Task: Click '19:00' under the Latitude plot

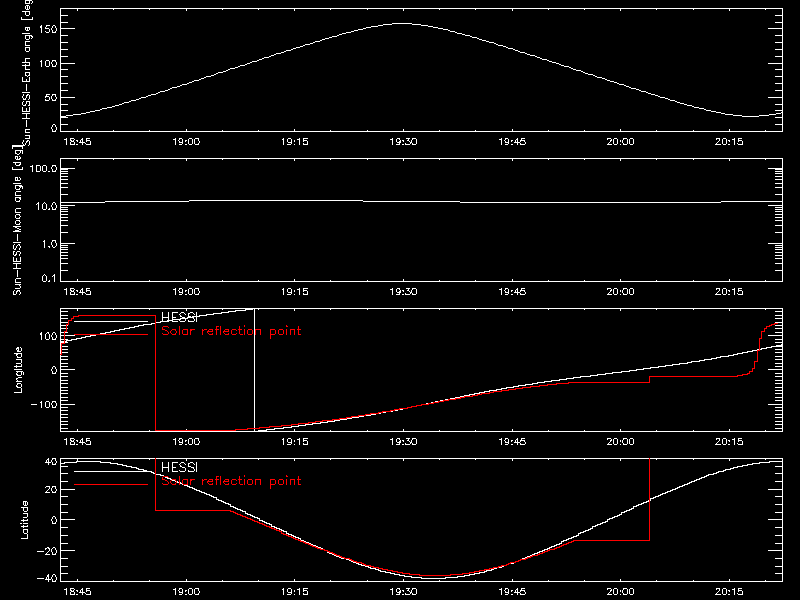Action: [186, 592]
